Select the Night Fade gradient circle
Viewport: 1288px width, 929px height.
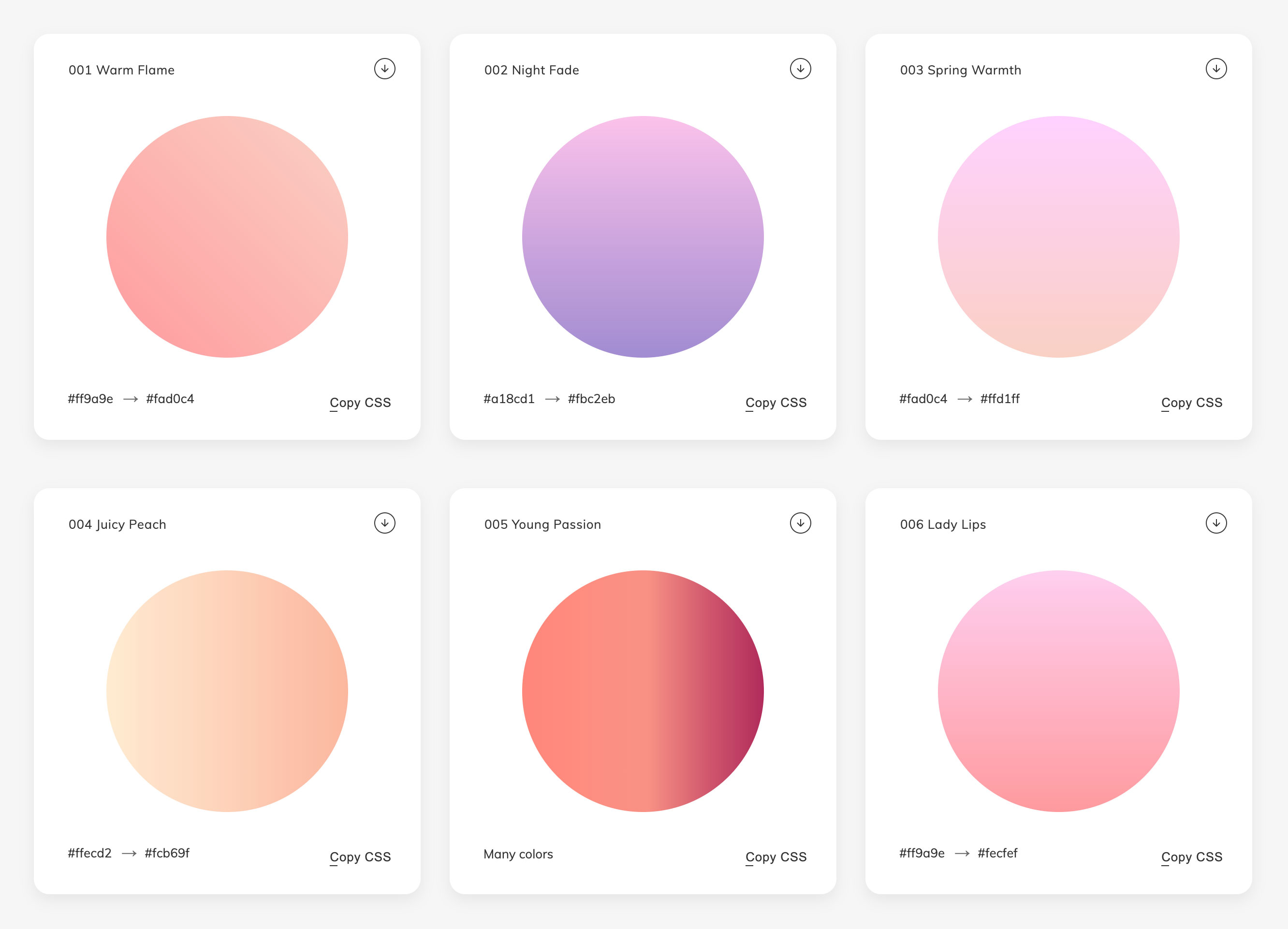[644, 237]
